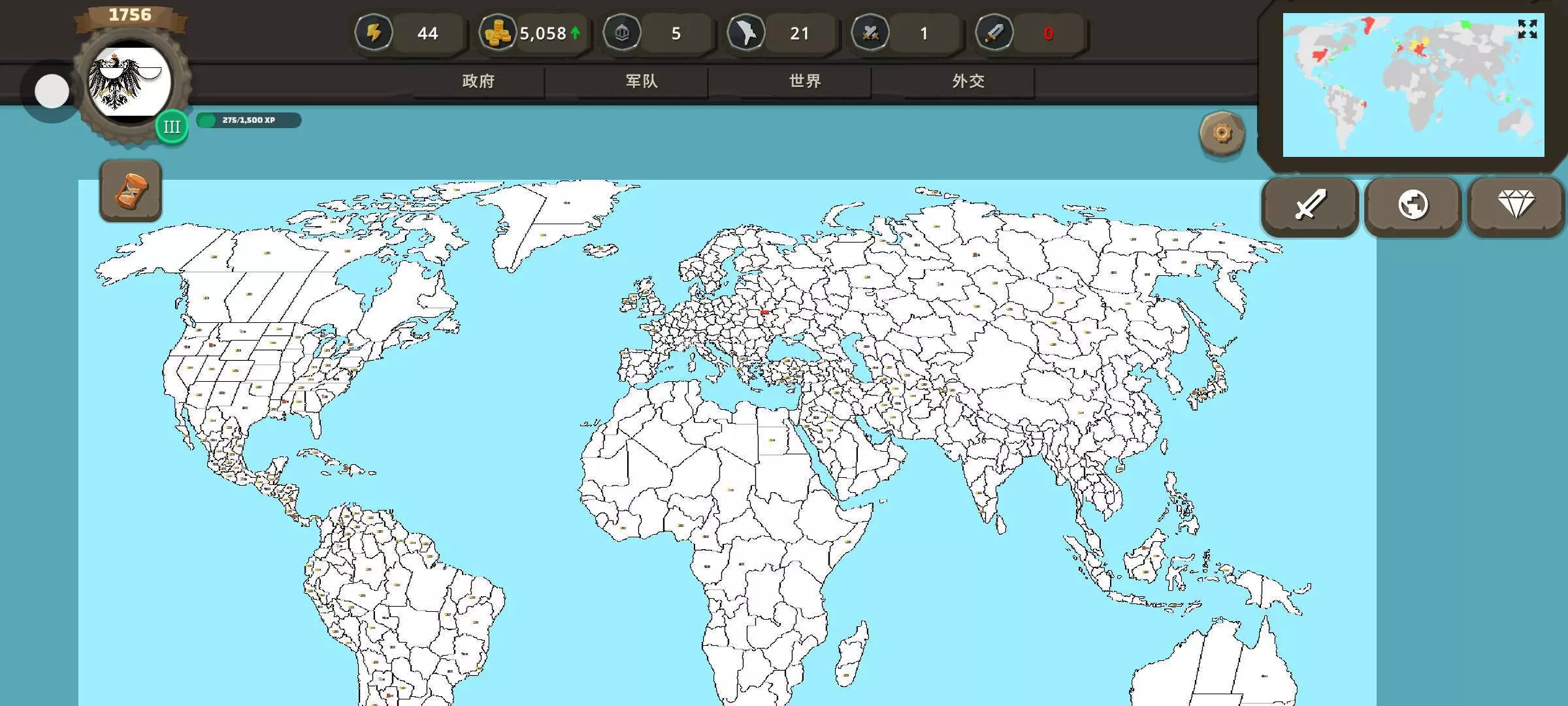This screenshot has width=1568, height=706.
Task: Click the crossed swords battles icon
Action: (x=870, y=33)
